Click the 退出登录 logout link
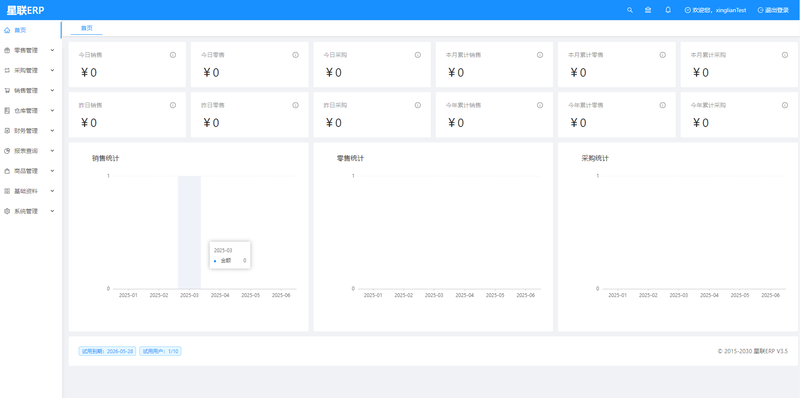 click(773, 10)
